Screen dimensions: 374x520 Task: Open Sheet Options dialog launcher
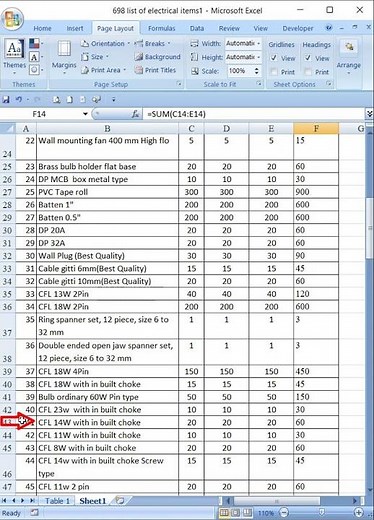click(x=329, y=84)
